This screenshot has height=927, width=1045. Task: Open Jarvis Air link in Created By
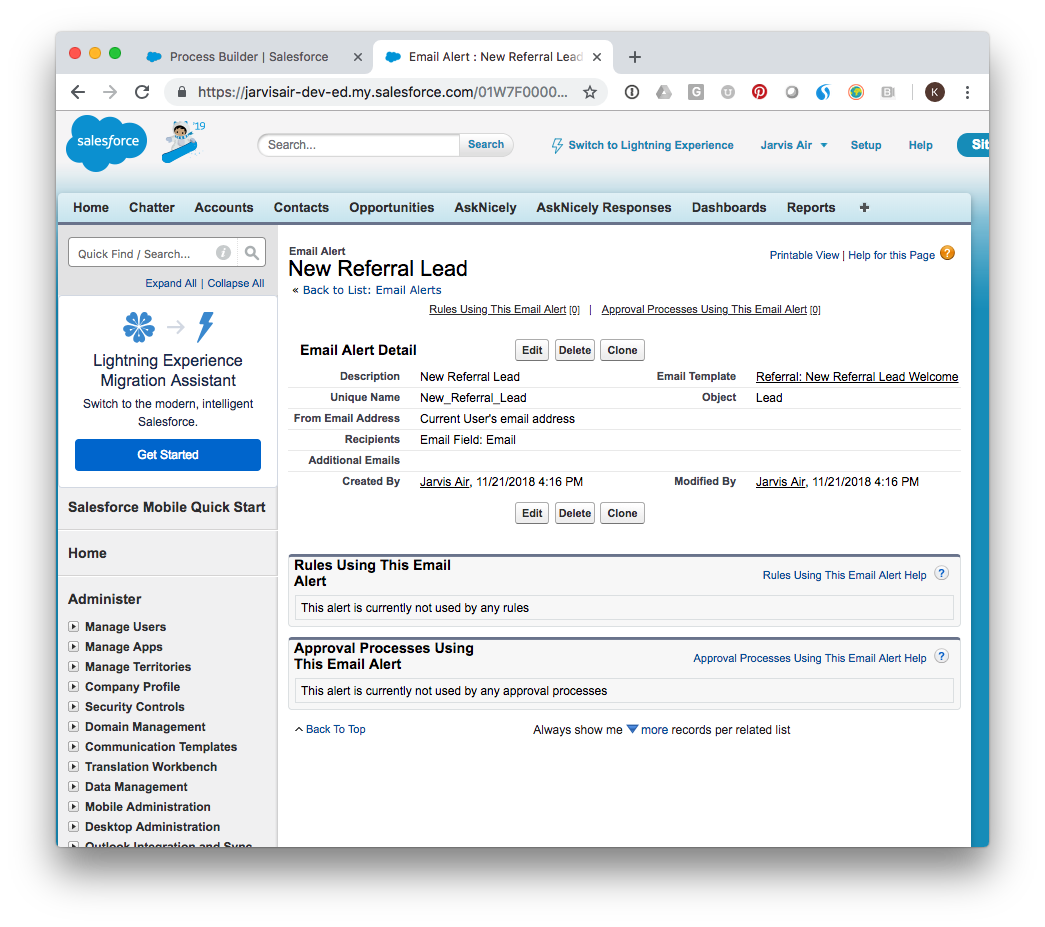click(445, 482)
